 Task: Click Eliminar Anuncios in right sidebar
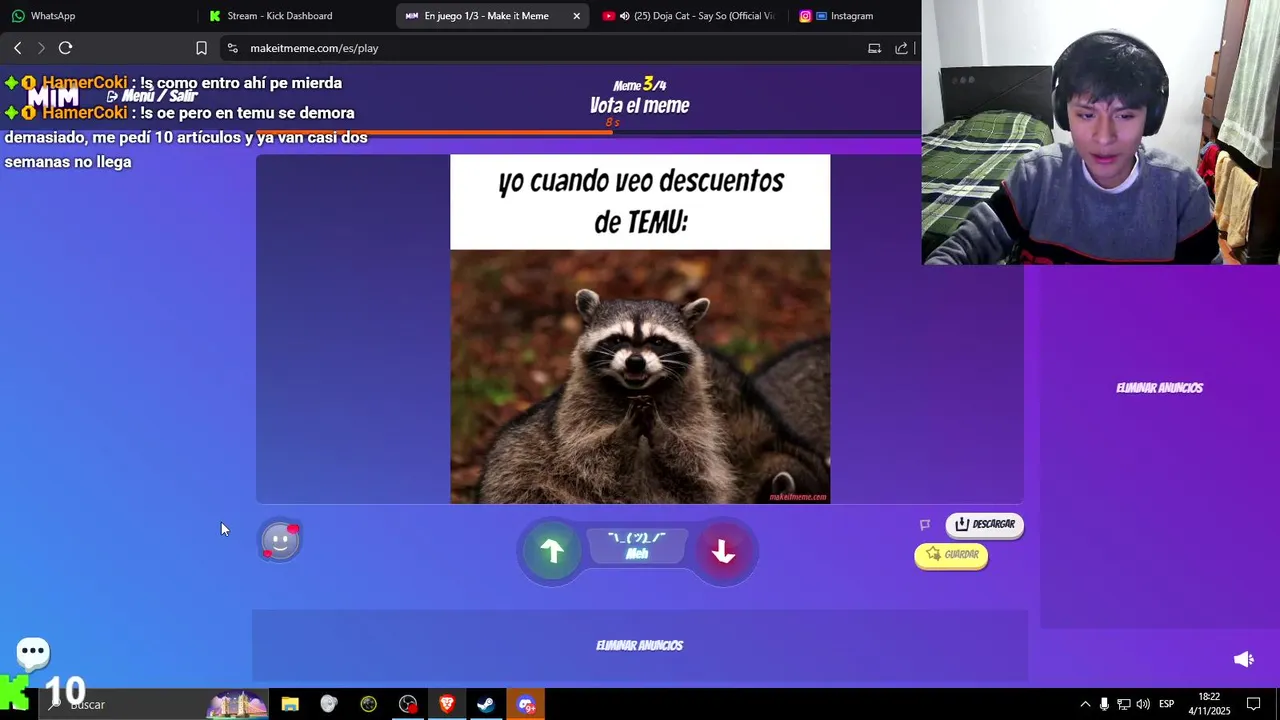(x=1159, y=388)
